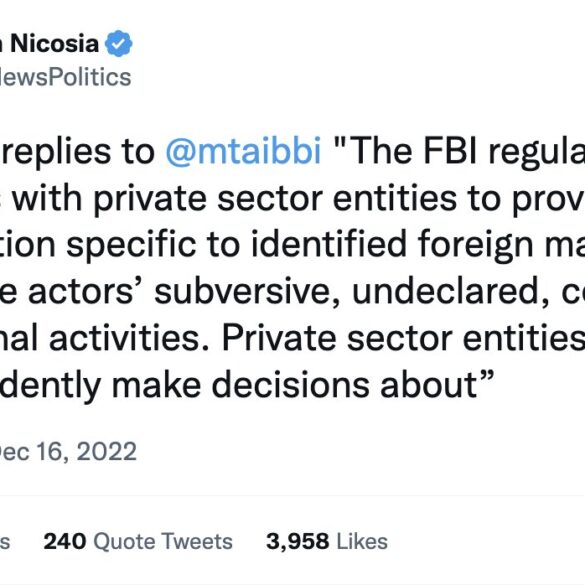Image resolution: width=585 pixels, height=585 pixels.
Task: Show the 3,958 Likes list
Action: coord(327,541)
